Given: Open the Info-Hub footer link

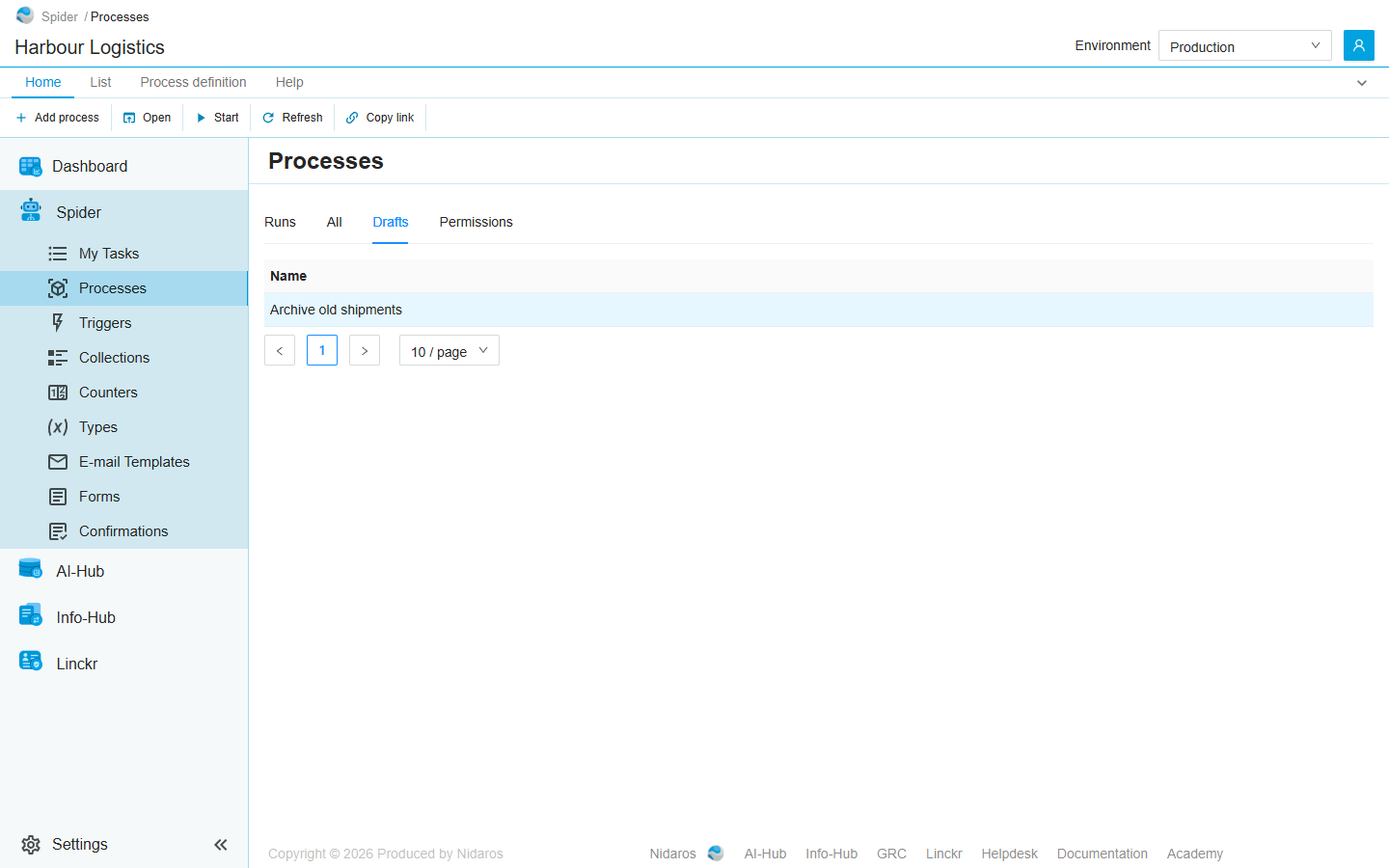Looking at the screenshot, I should [x=831, y=854].
